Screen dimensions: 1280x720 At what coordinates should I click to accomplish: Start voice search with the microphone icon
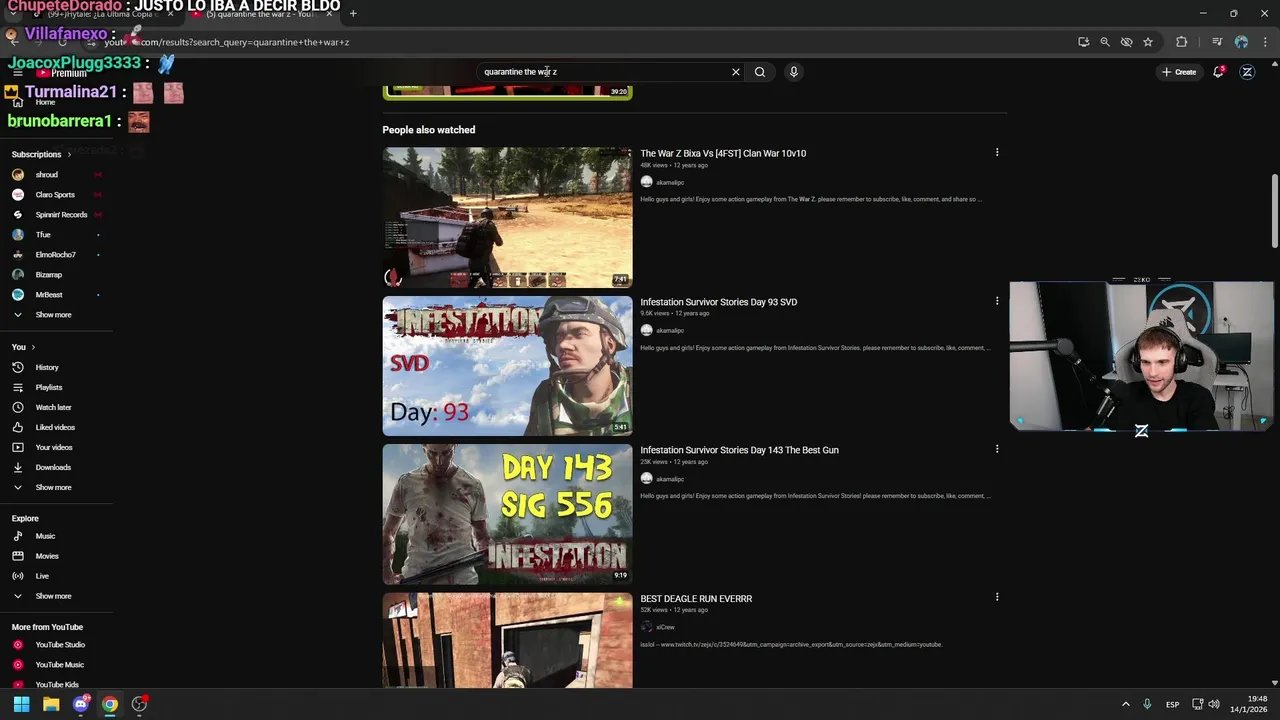click(x=794, y=72)
